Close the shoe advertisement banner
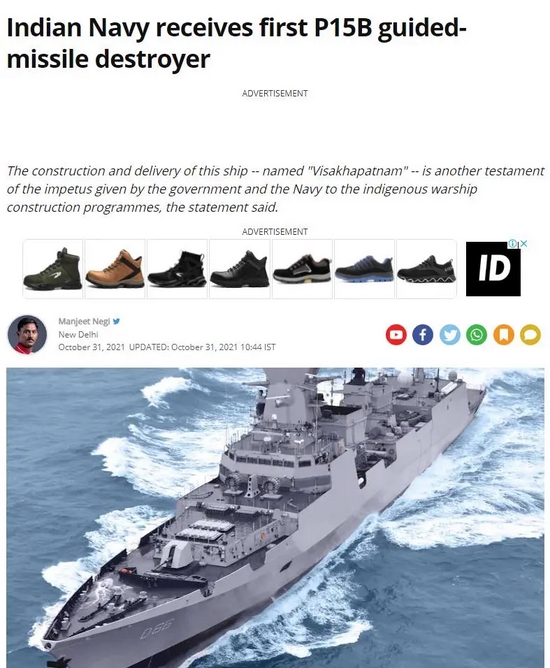 (x=524, y=243)
